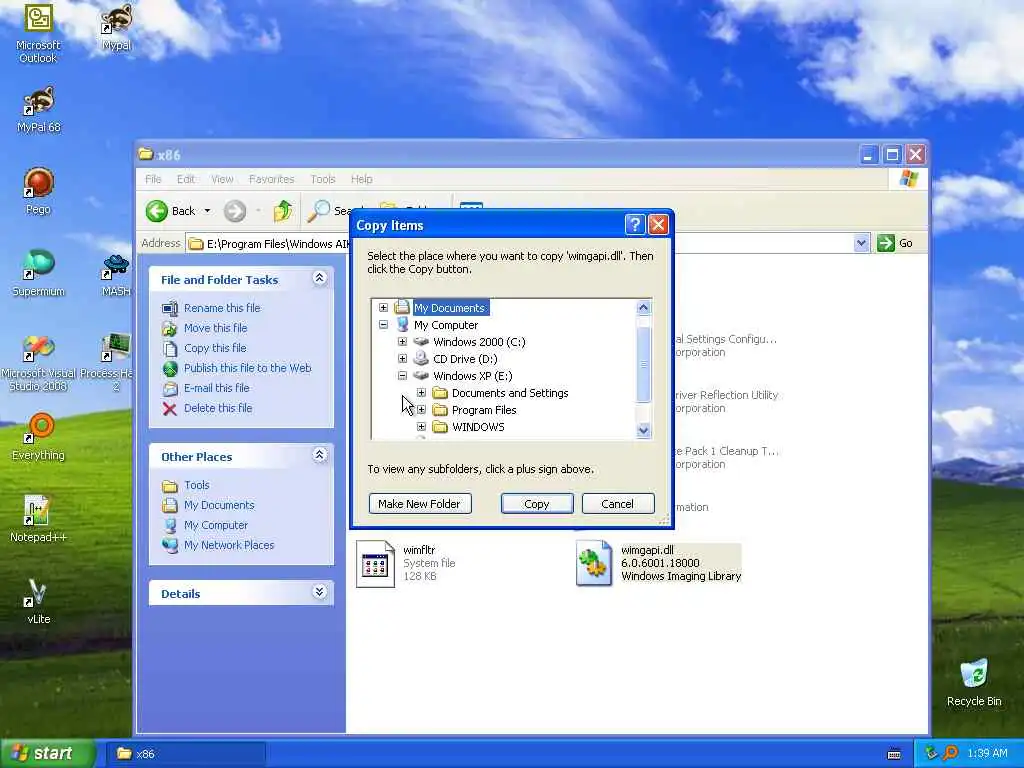The height and width of the screenshot is (768, 1024).
Task: Launch Process Hacker 2 shortcut
Action: (x=115, y=362)
